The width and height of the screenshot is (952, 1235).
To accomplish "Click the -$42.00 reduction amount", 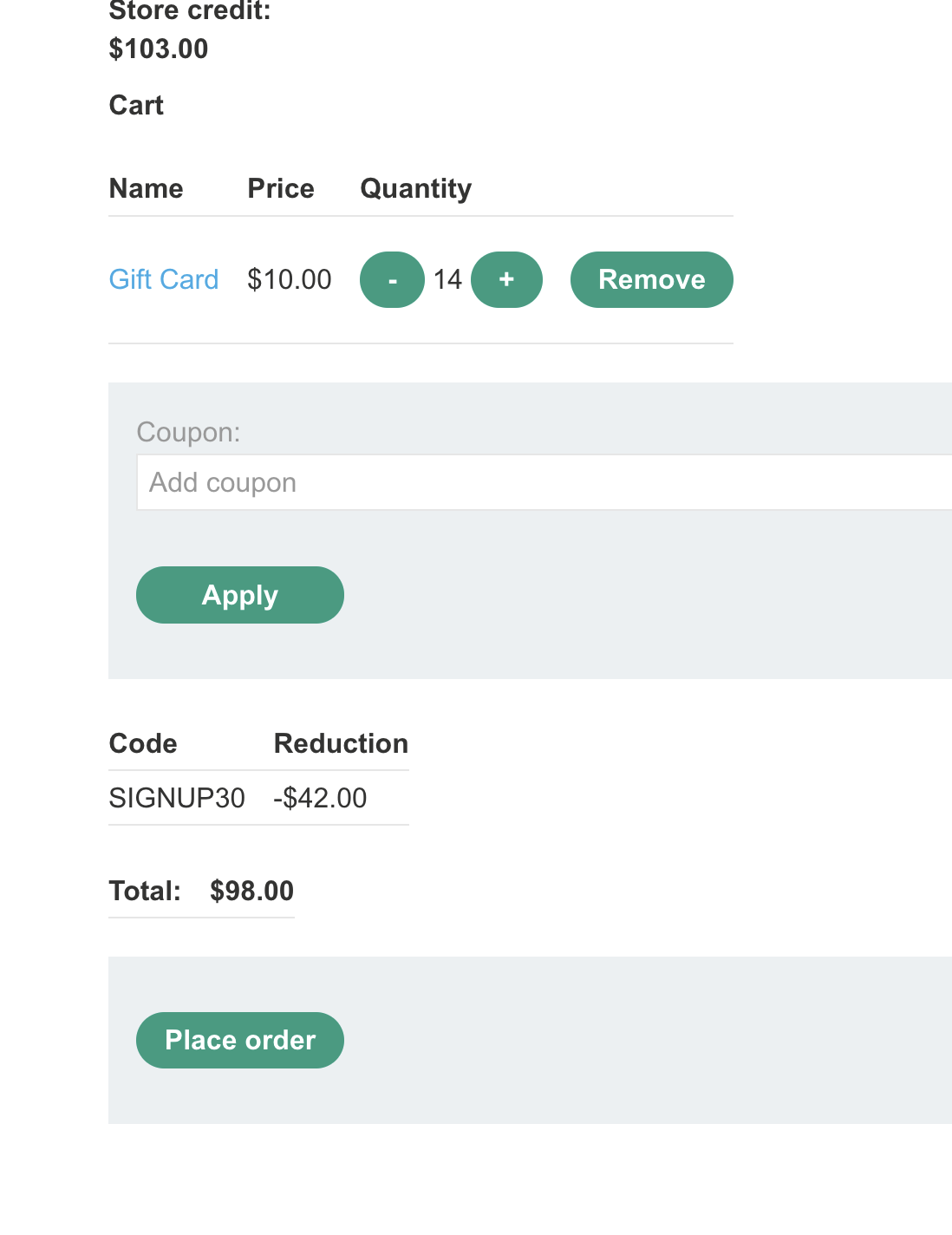I will 320,798.
